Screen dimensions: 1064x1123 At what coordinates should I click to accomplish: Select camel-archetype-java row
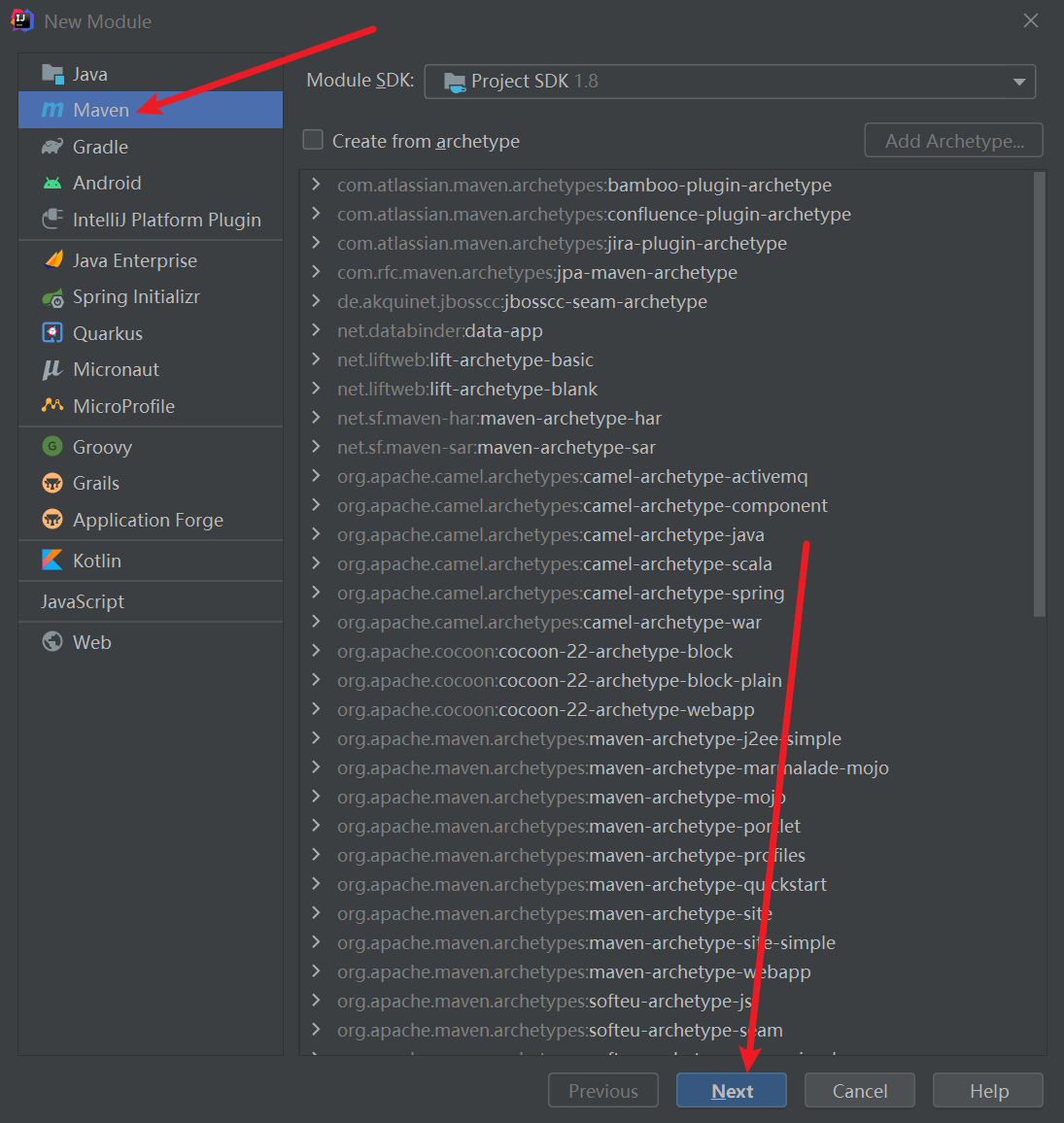[x=667, y=534]
